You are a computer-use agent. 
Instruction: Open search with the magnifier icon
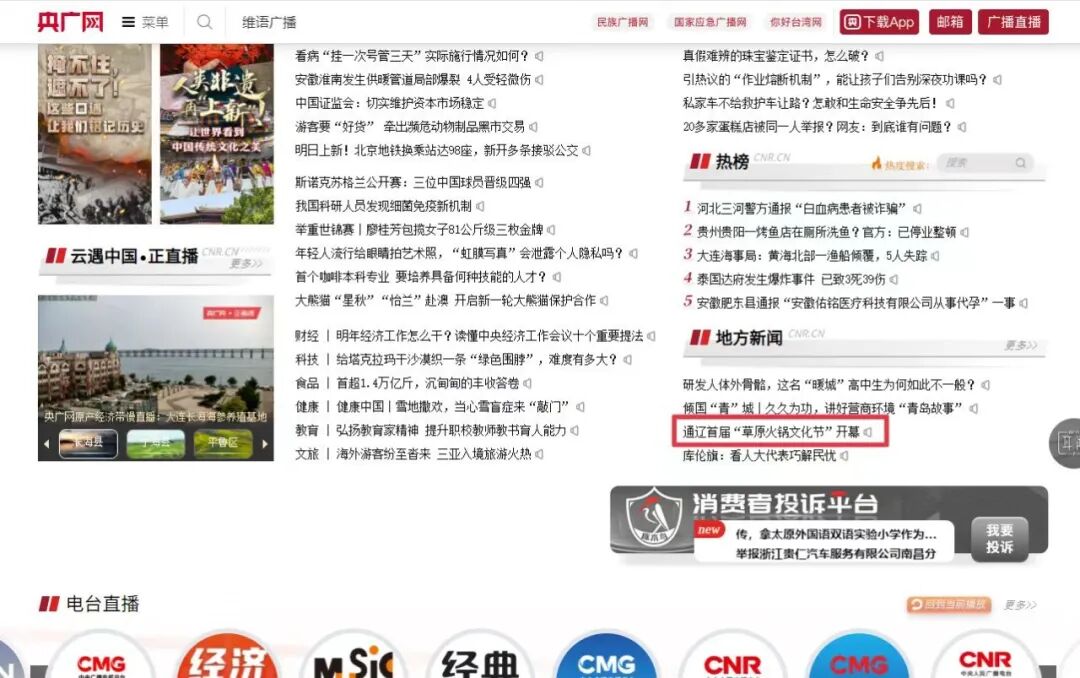click(205, 21)
